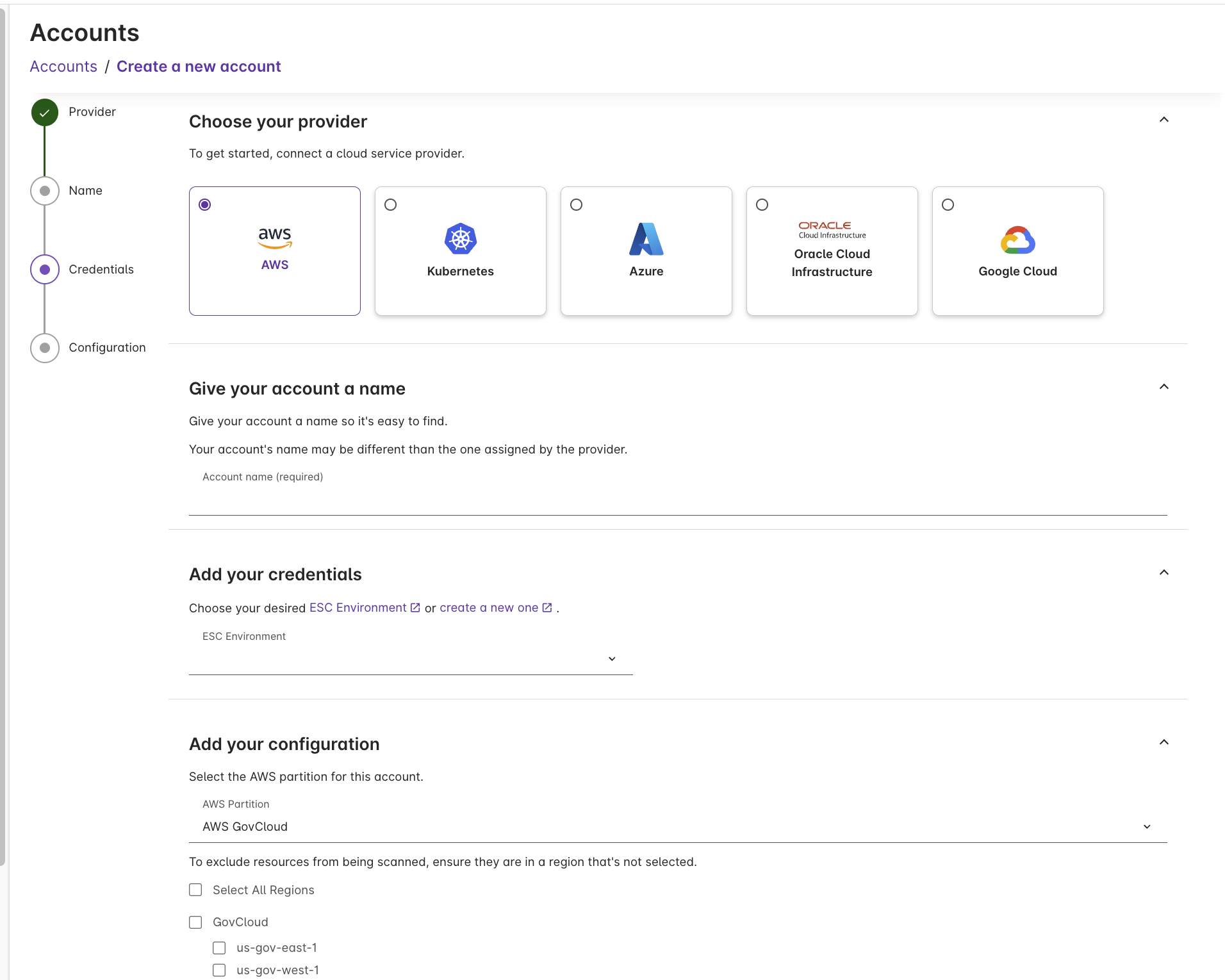Open the ESC Environment external link icon

pyautogui.click(x=415, y=607)
